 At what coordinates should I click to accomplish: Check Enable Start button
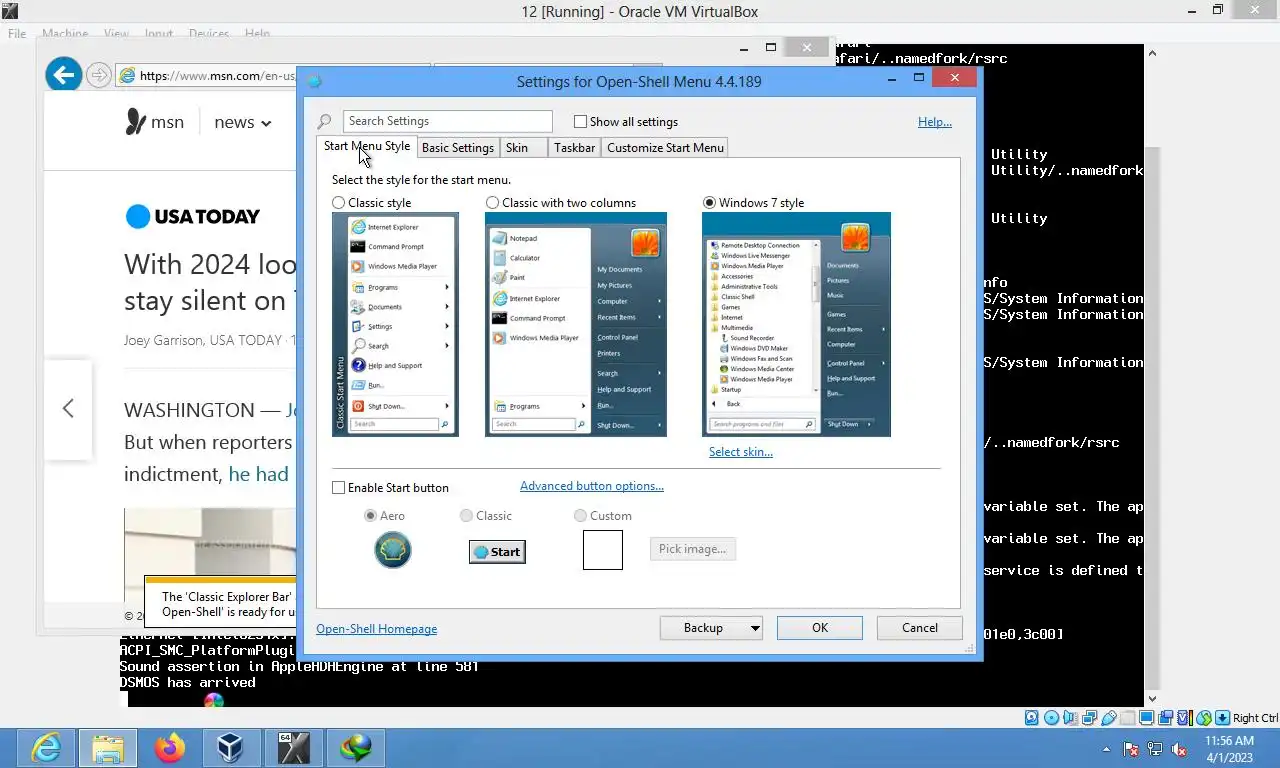point(338,488)
